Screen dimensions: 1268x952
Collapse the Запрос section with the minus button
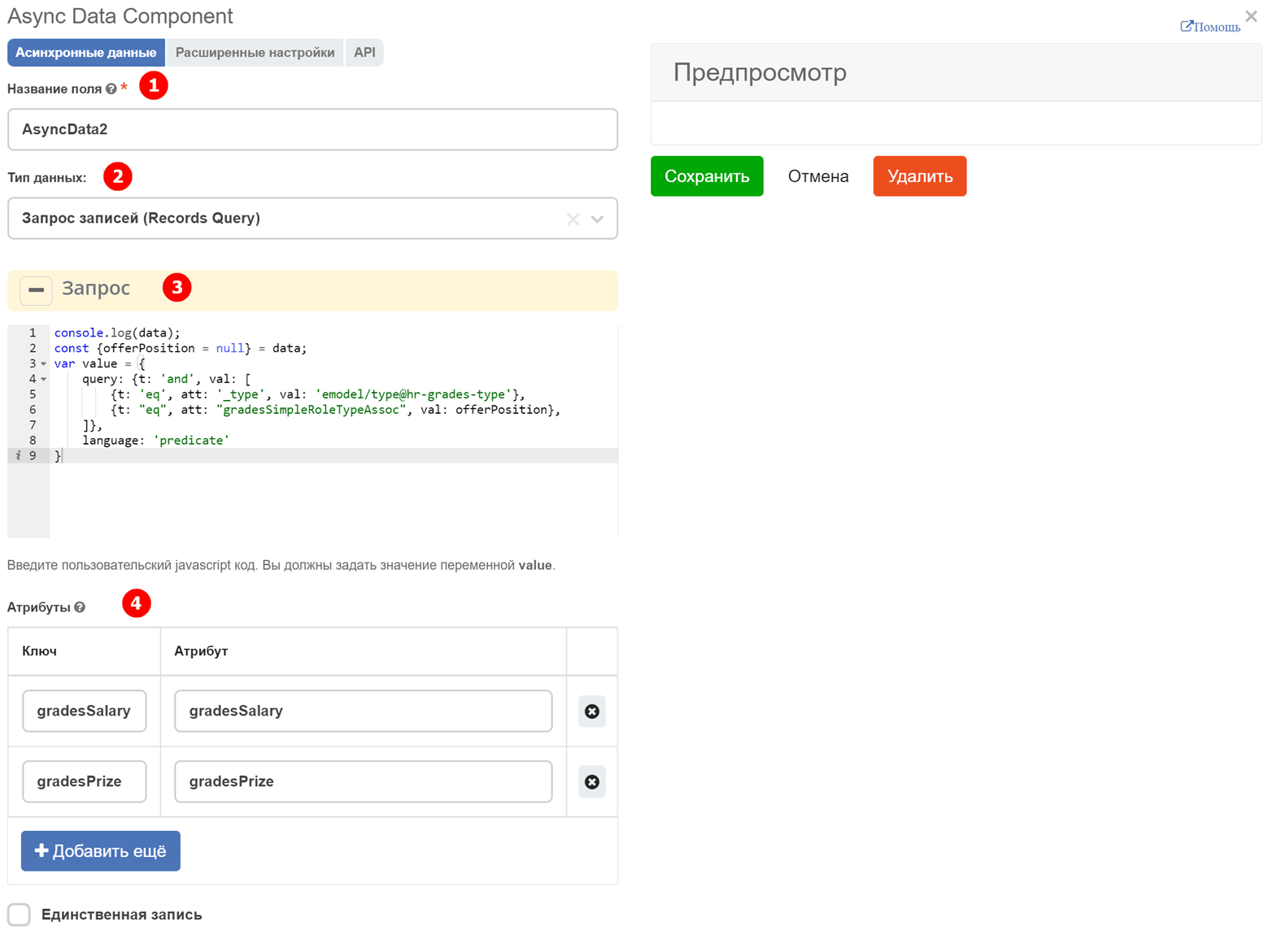click(x=36, y=290)
